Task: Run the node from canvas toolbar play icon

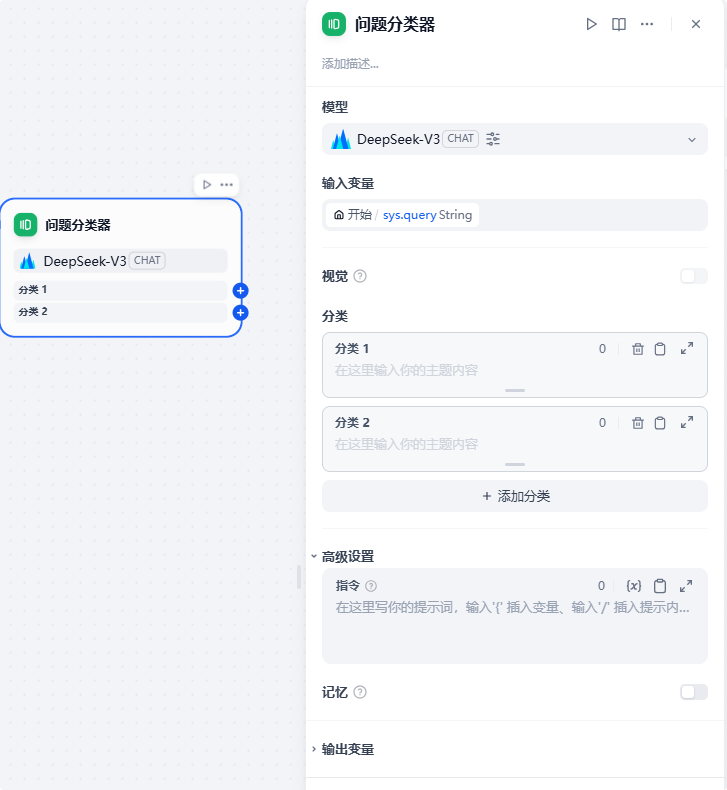Action: (207, 185)
